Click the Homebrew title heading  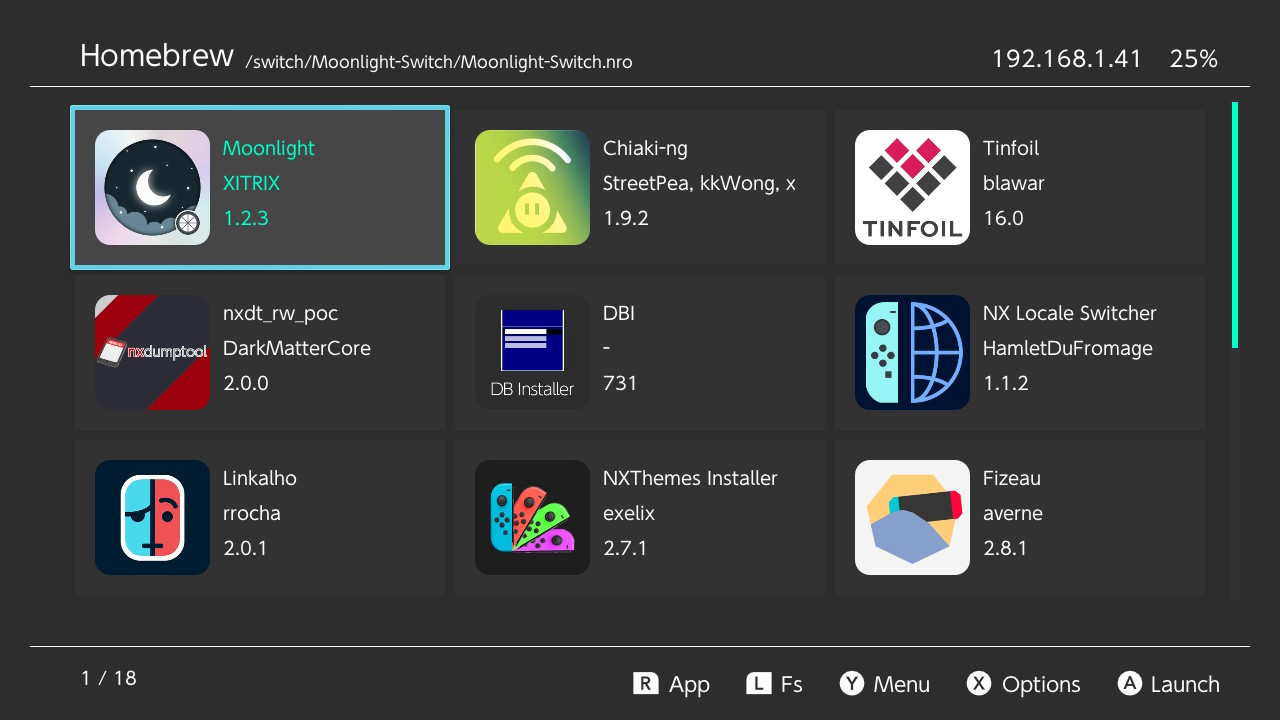point(157,56)
